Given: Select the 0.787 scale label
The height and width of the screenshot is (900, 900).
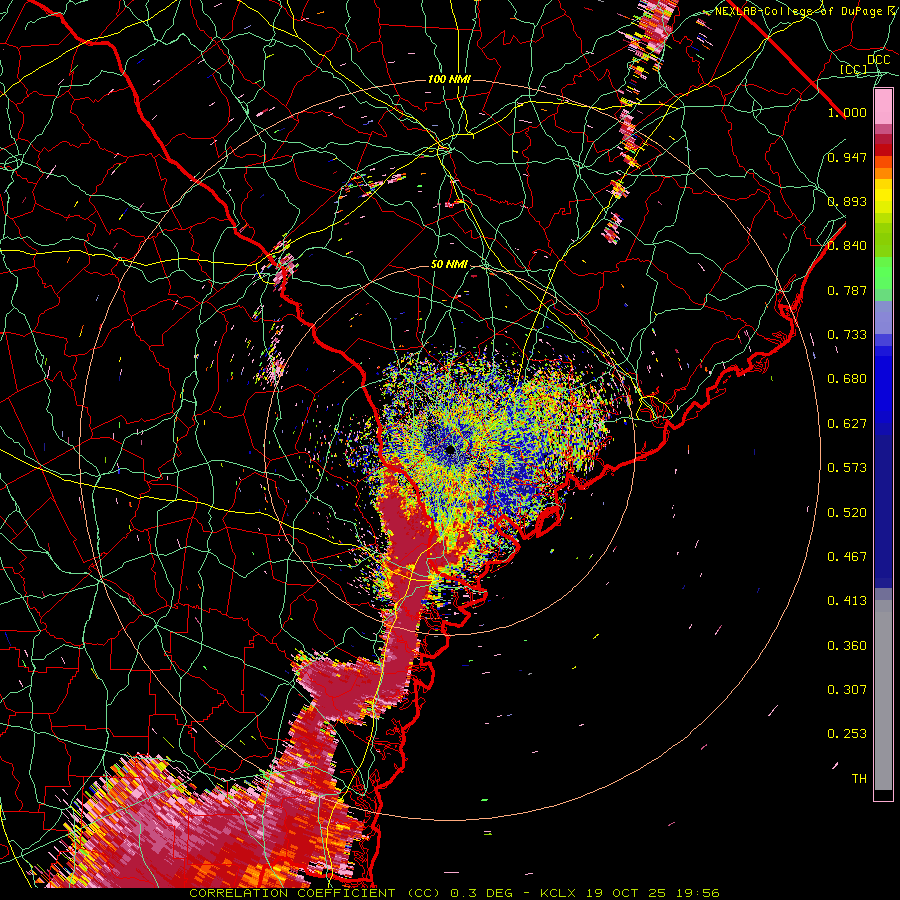Looking at the screenshot, I should click(847, 290).
